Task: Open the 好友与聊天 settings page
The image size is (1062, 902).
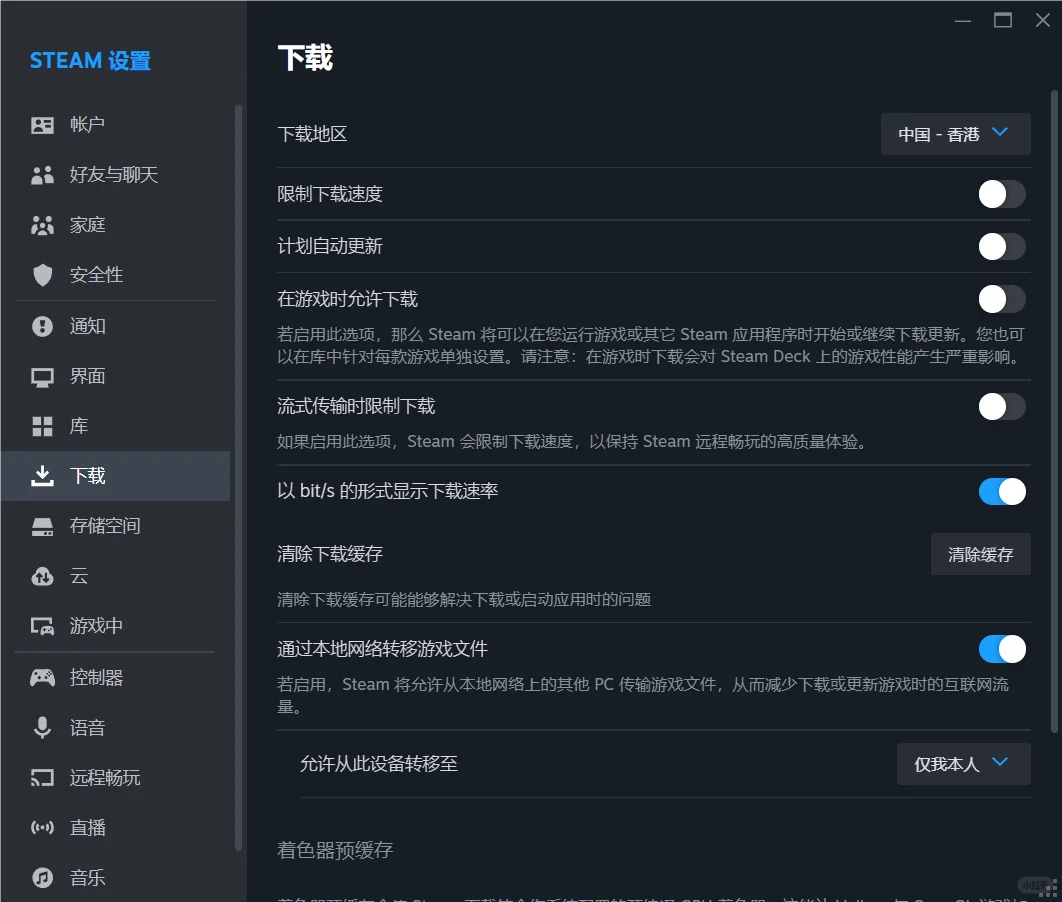Action: (116, 175)
